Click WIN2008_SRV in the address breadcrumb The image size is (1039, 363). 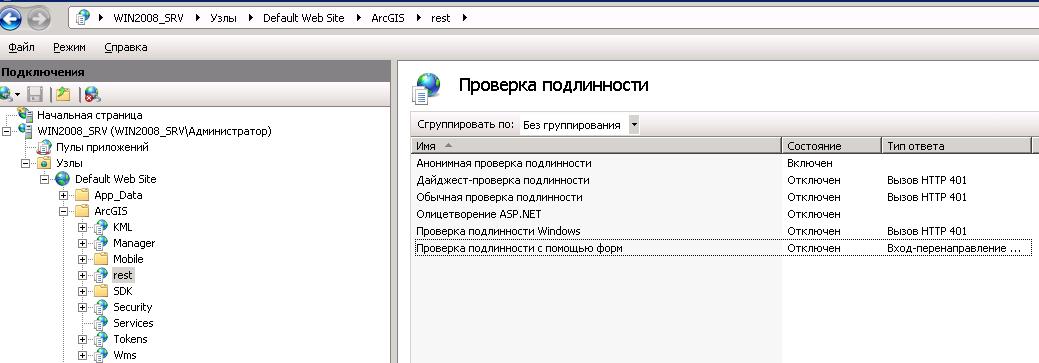click(148, 18)
